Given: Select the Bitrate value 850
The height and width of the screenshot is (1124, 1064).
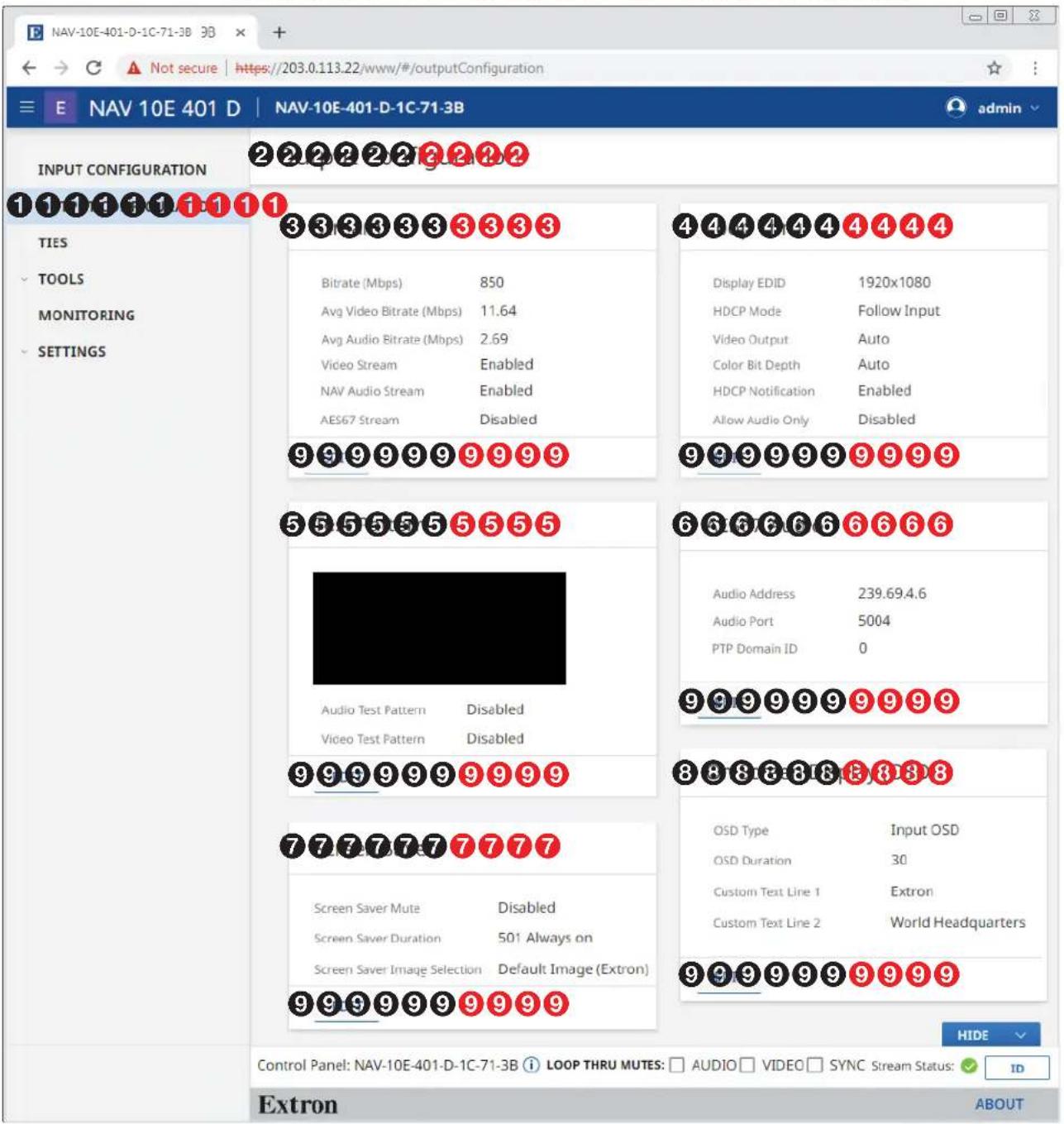Looking at the screenshot, I should pyautogui.click(x=492, y=282).
